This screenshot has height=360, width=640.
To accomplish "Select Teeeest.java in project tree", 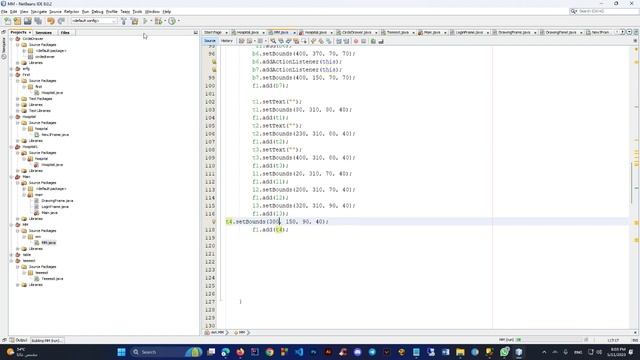I will pos(52,279).
